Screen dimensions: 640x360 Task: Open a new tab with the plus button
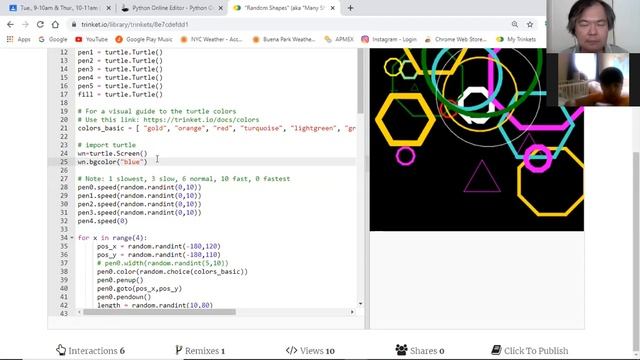pos(350,8)
